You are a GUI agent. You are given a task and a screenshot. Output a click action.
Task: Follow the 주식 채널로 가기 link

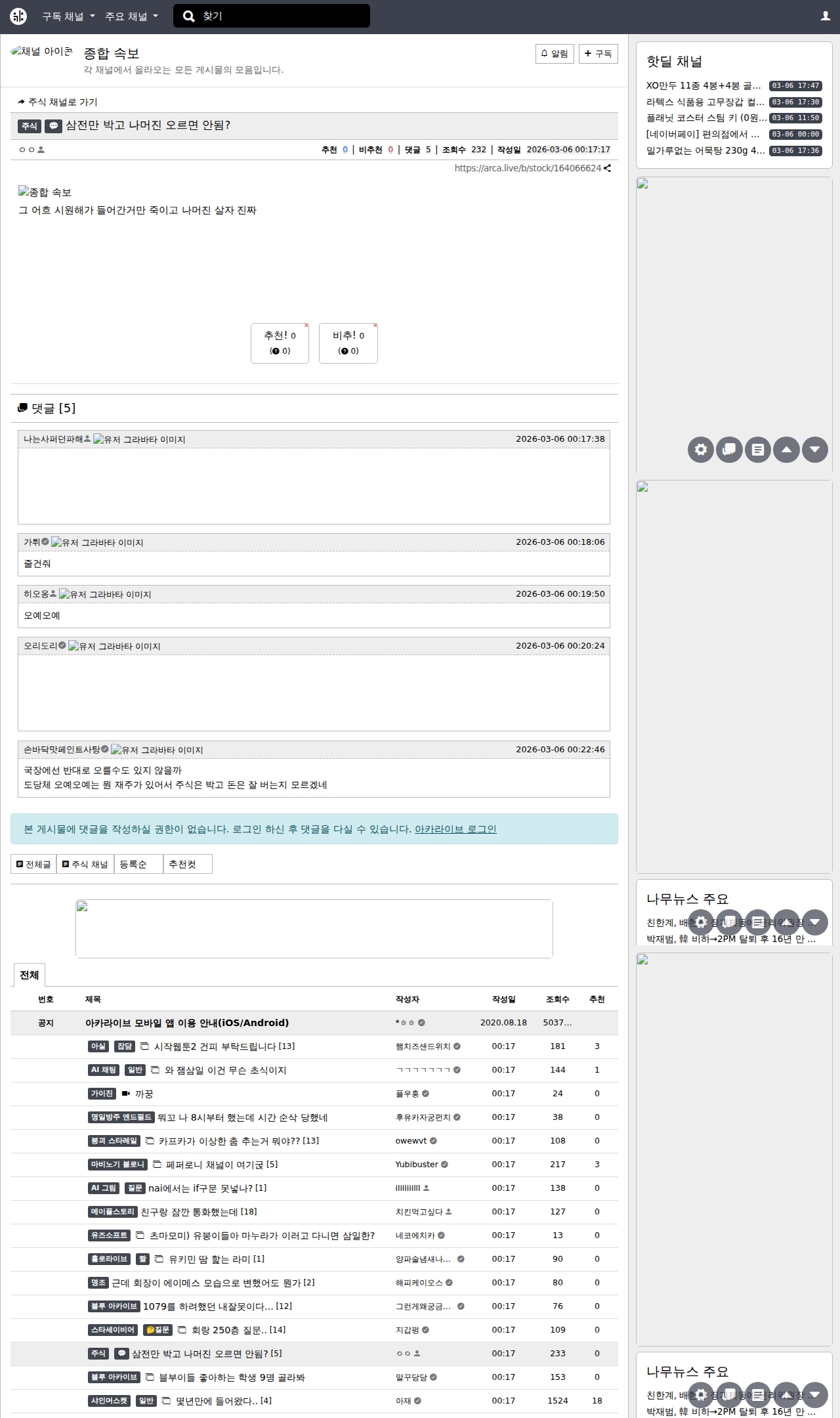[x=58, y=102]
